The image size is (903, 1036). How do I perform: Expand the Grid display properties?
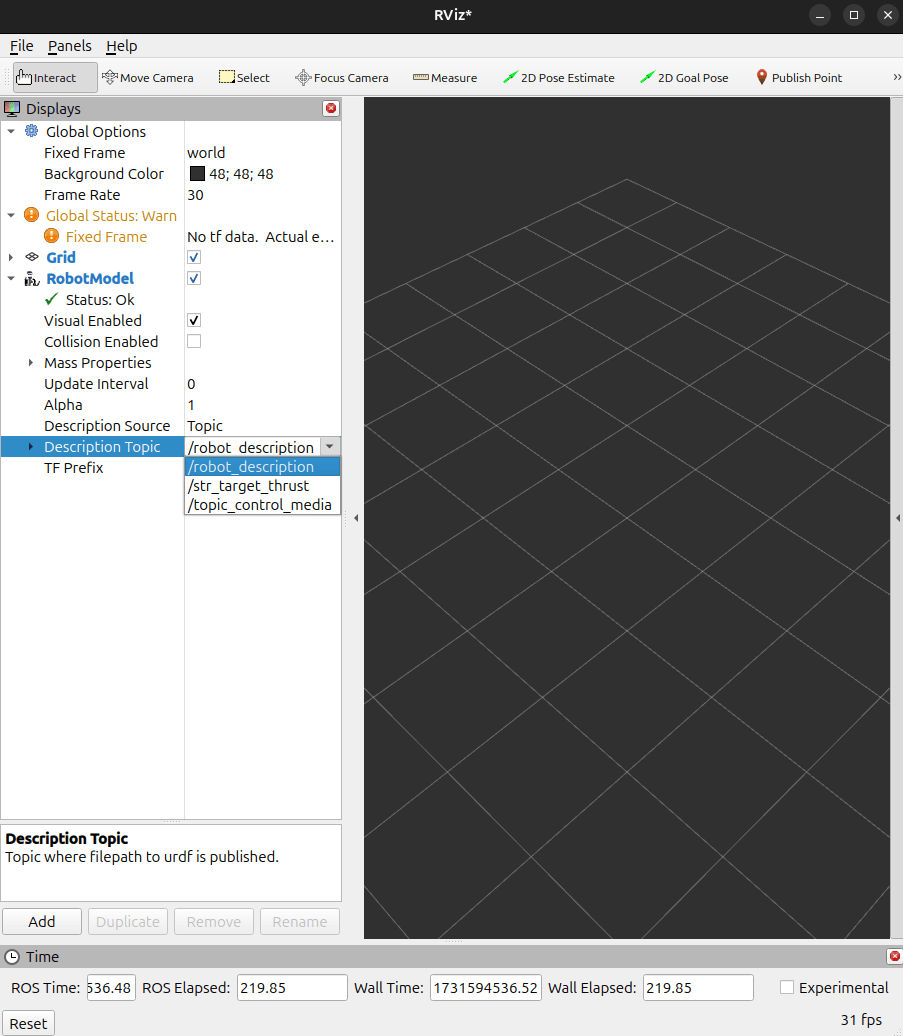11,258
